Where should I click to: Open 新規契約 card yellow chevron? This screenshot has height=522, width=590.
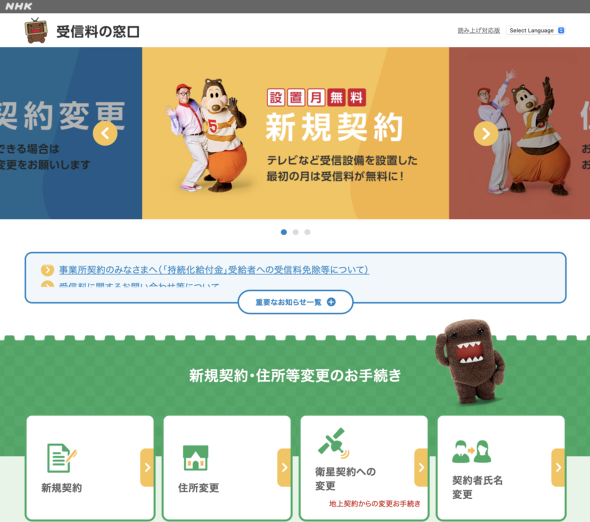[147, 467]
